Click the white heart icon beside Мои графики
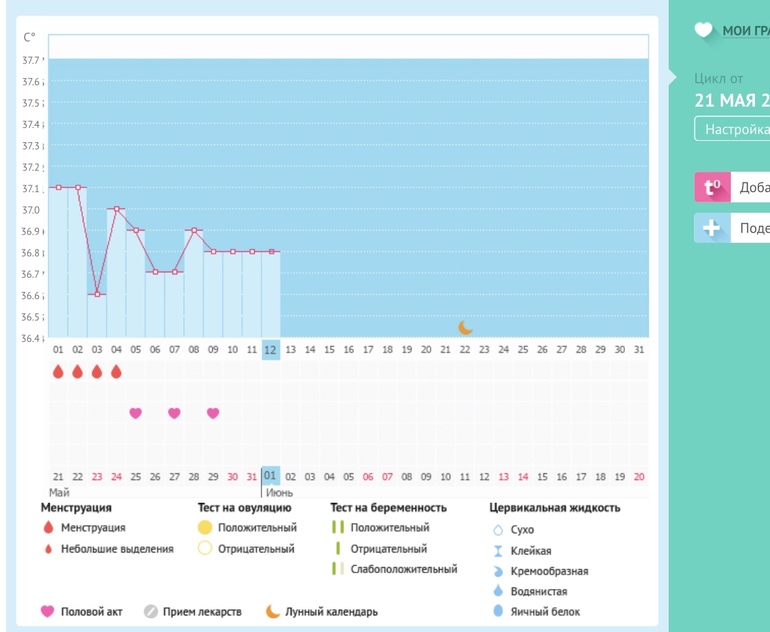The image size is (770, 632). [x=704, y=30]
